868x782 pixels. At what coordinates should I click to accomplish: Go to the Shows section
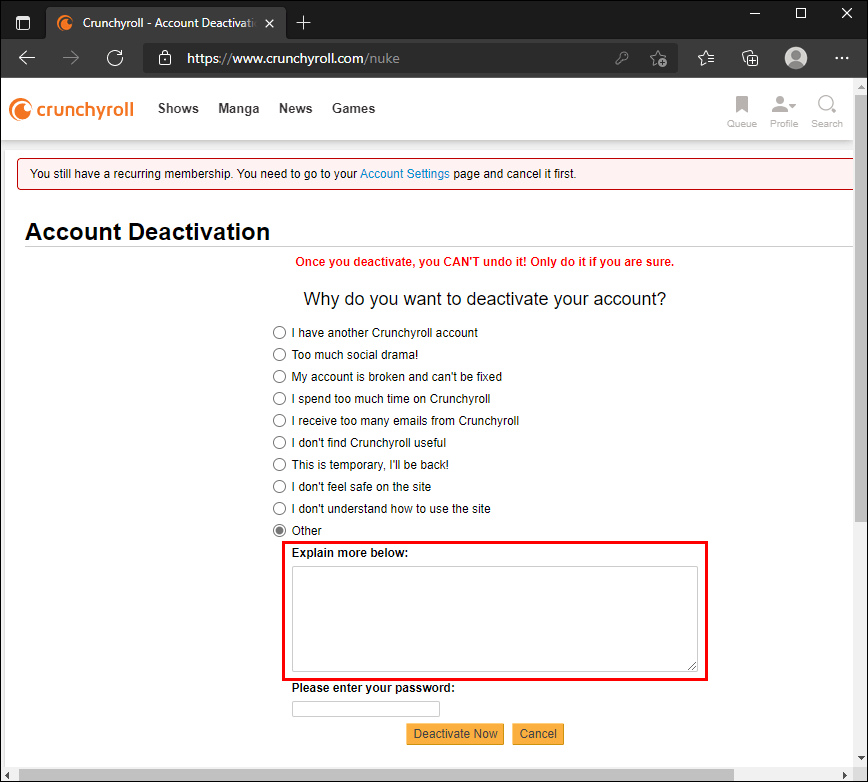click(178, 109)
